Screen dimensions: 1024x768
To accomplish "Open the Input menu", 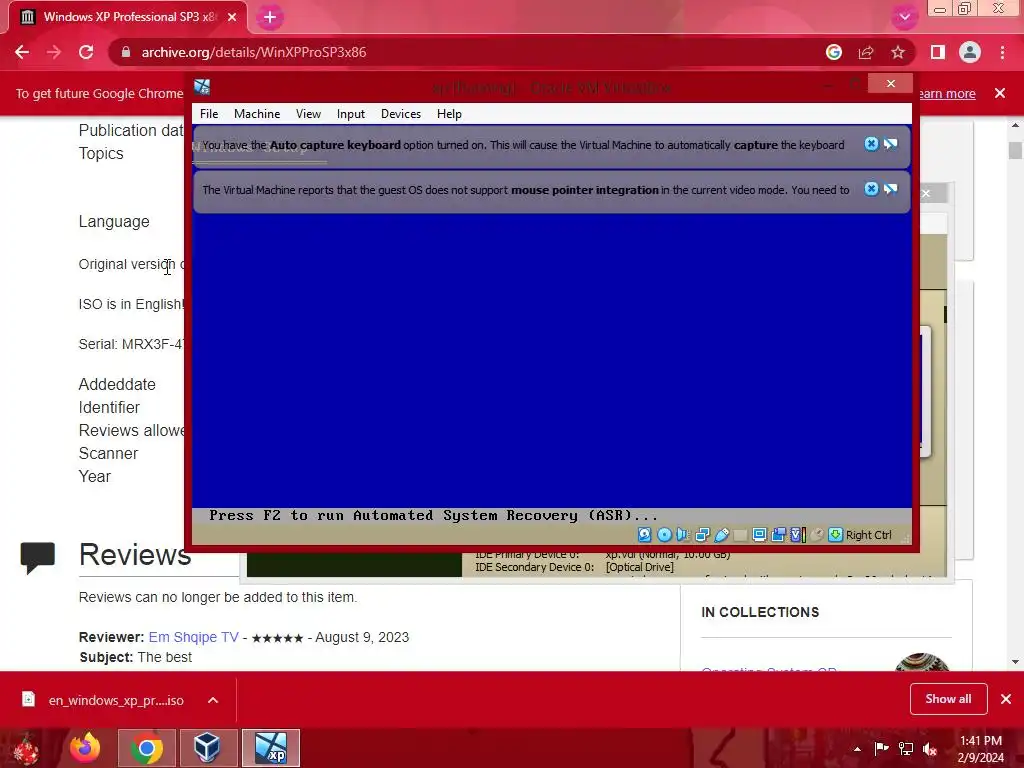I will coord(351,114).
